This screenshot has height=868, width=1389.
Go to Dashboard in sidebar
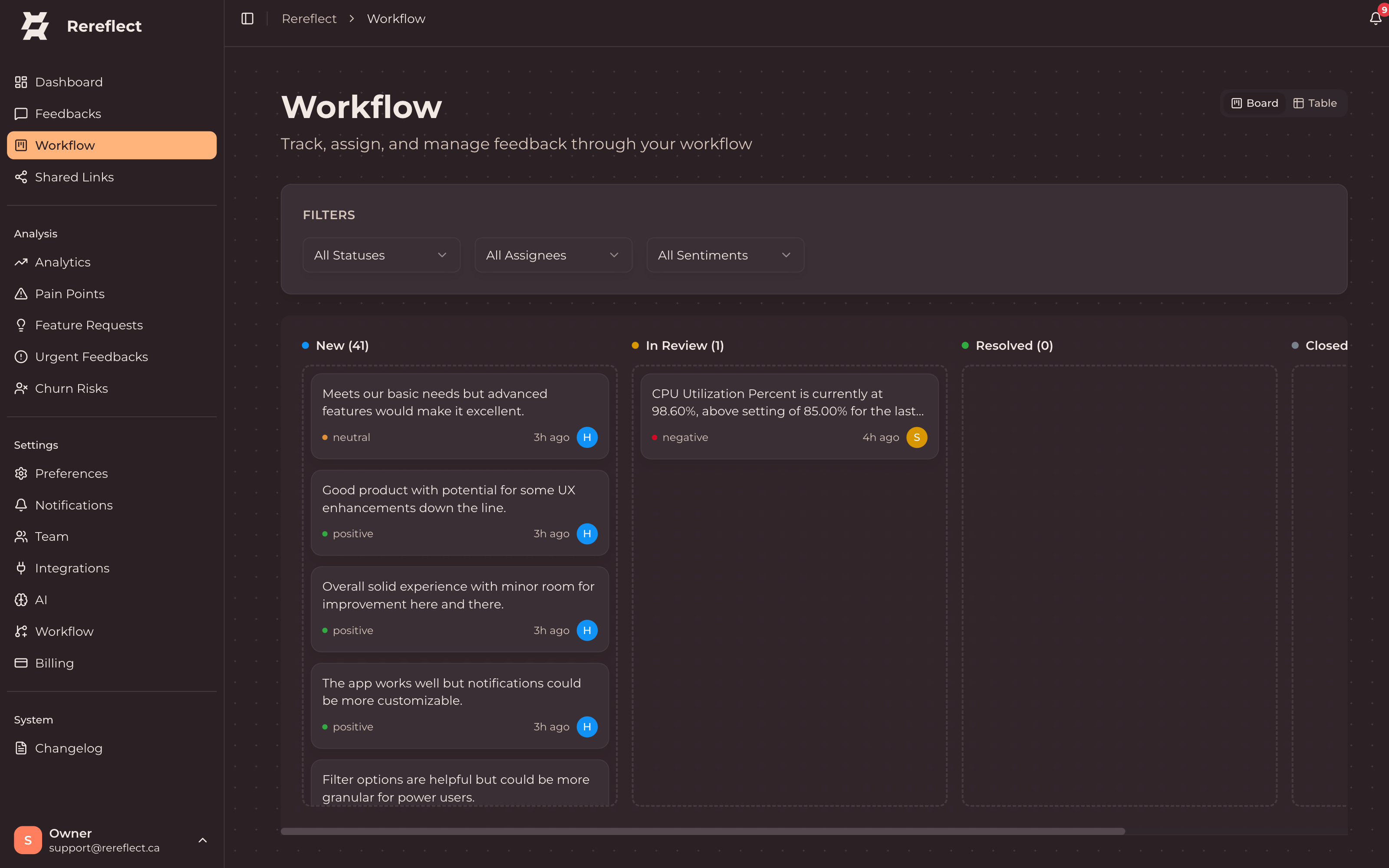click(x=69, y=82)
